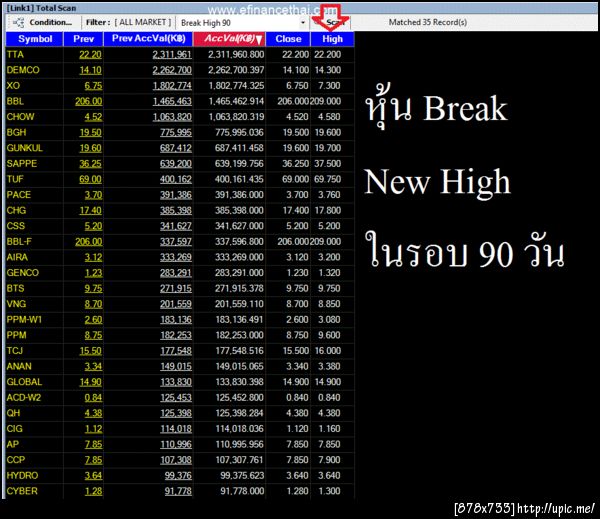Select the CCP symbol

coord(16,460)
